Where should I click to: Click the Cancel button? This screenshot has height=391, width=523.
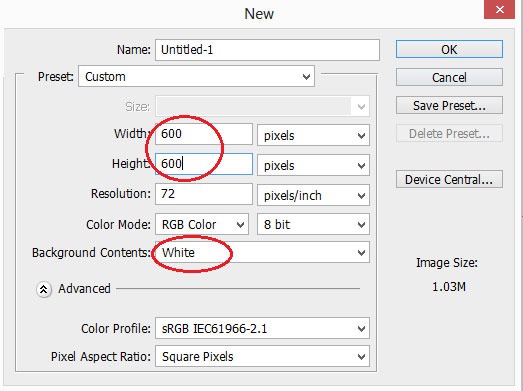[449, 77]
